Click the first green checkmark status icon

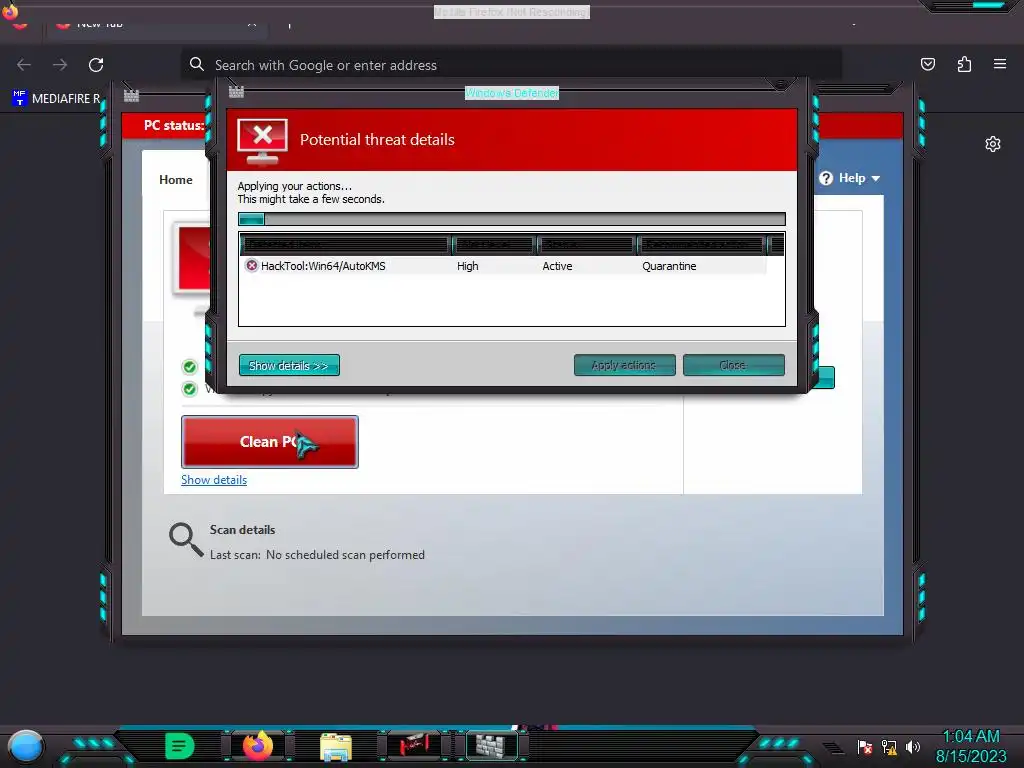point(189,367)
